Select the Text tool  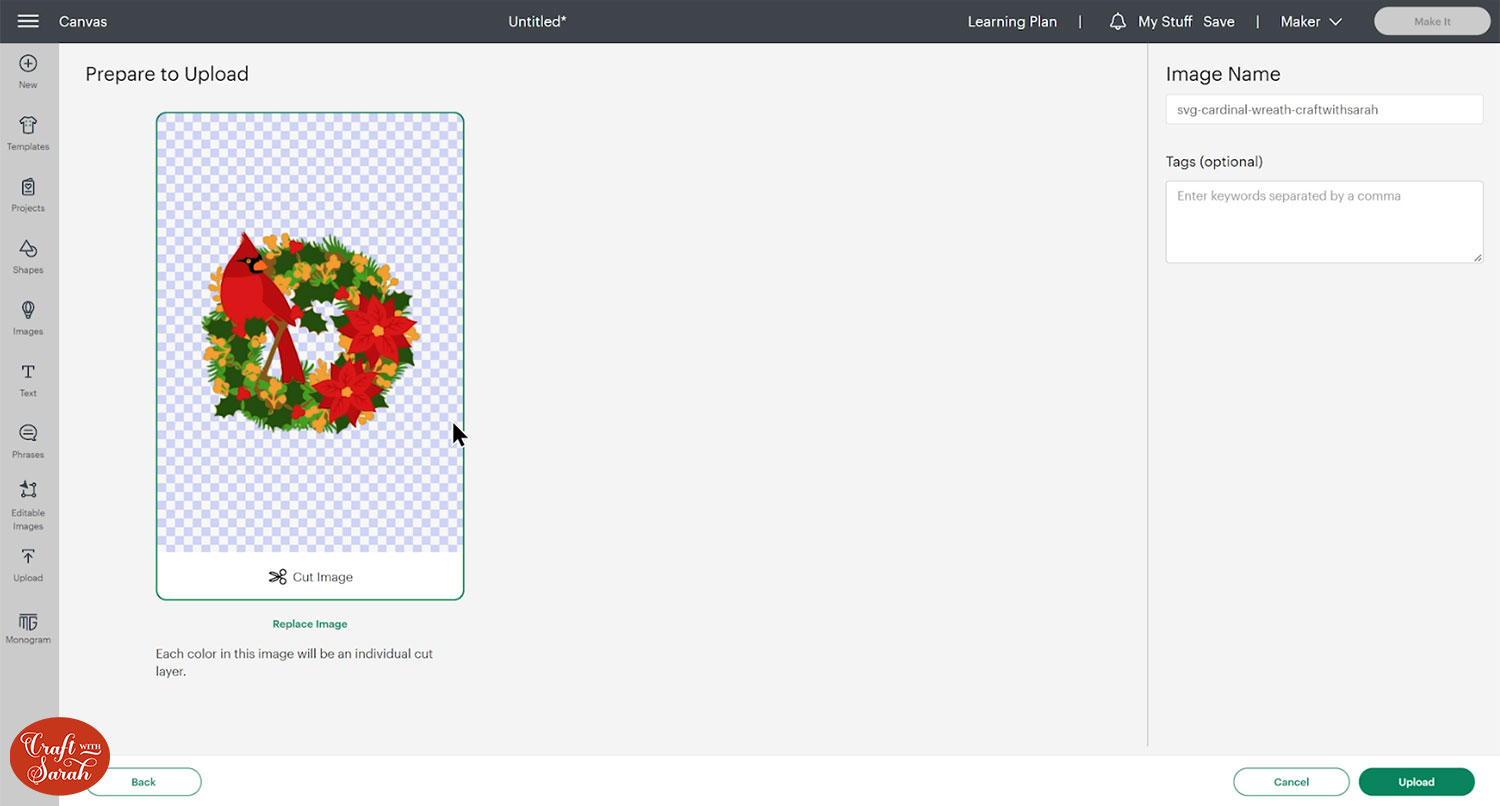pos(28,379)
